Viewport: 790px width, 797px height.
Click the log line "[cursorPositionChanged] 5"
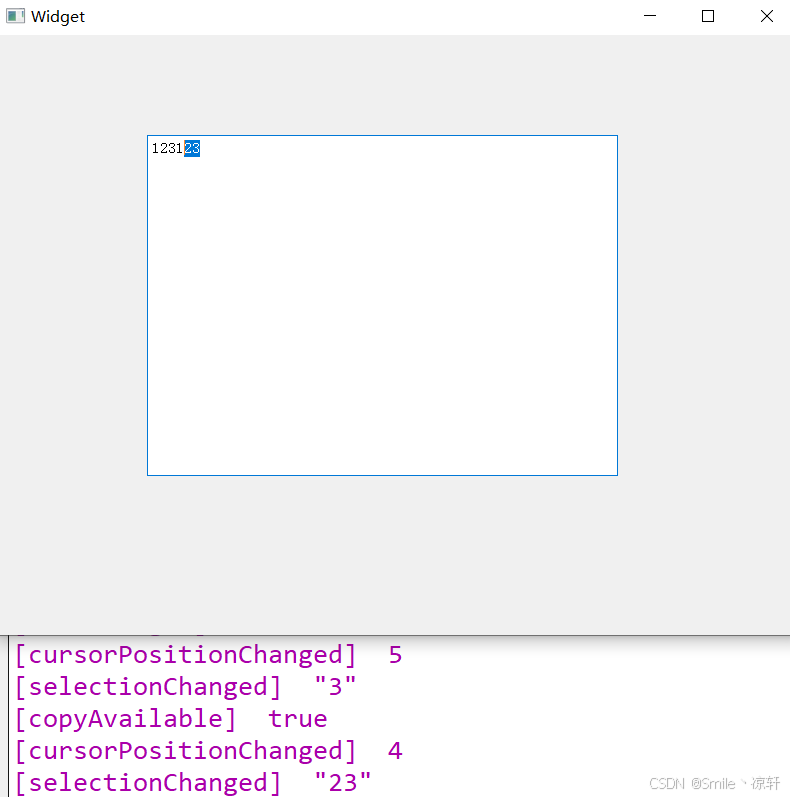click(208, 655)
